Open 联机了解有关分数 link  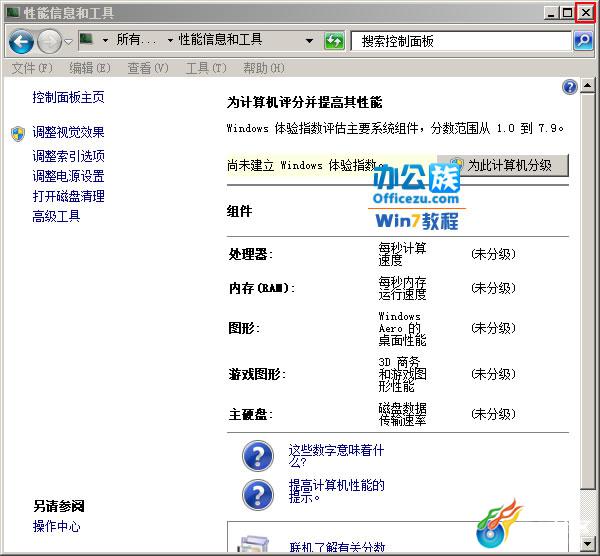click(x=337, y=547)
